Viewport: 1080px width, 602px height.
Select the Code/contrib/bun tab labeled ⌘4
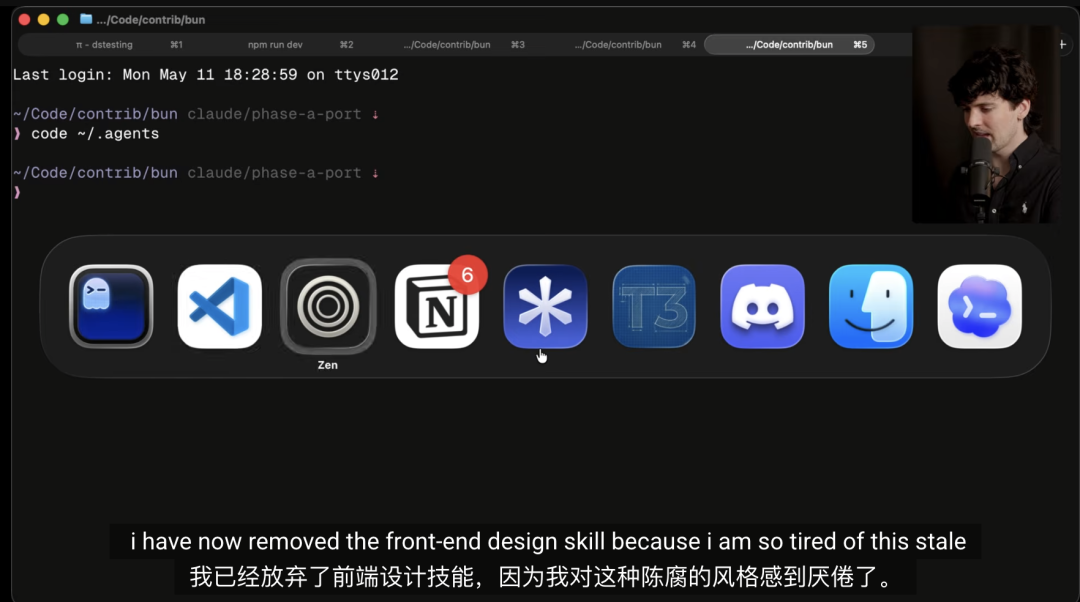click(x=618, y=44)
